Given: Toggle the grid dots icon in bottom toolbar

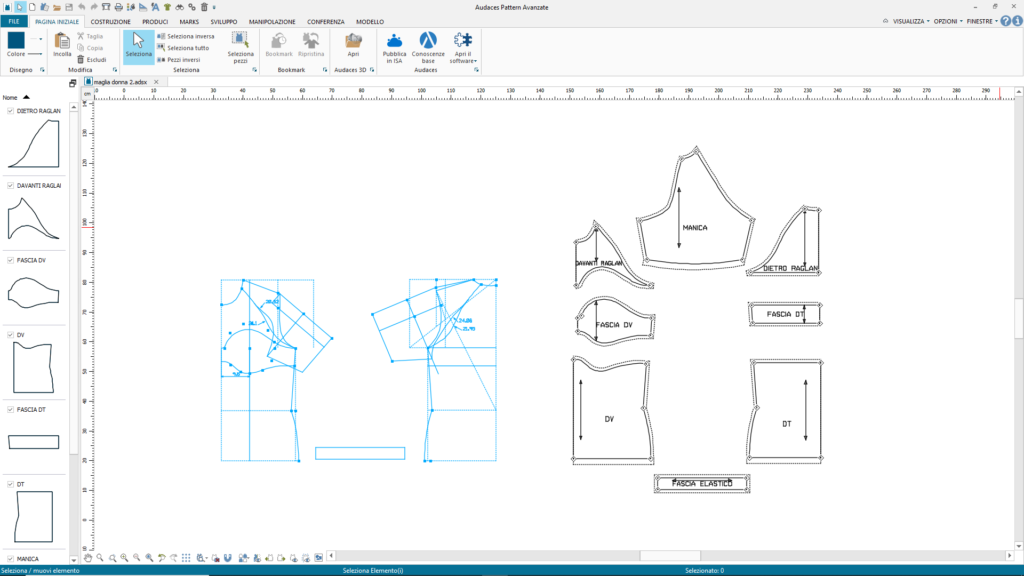Looking at the screenshot, I should point(186,558).
